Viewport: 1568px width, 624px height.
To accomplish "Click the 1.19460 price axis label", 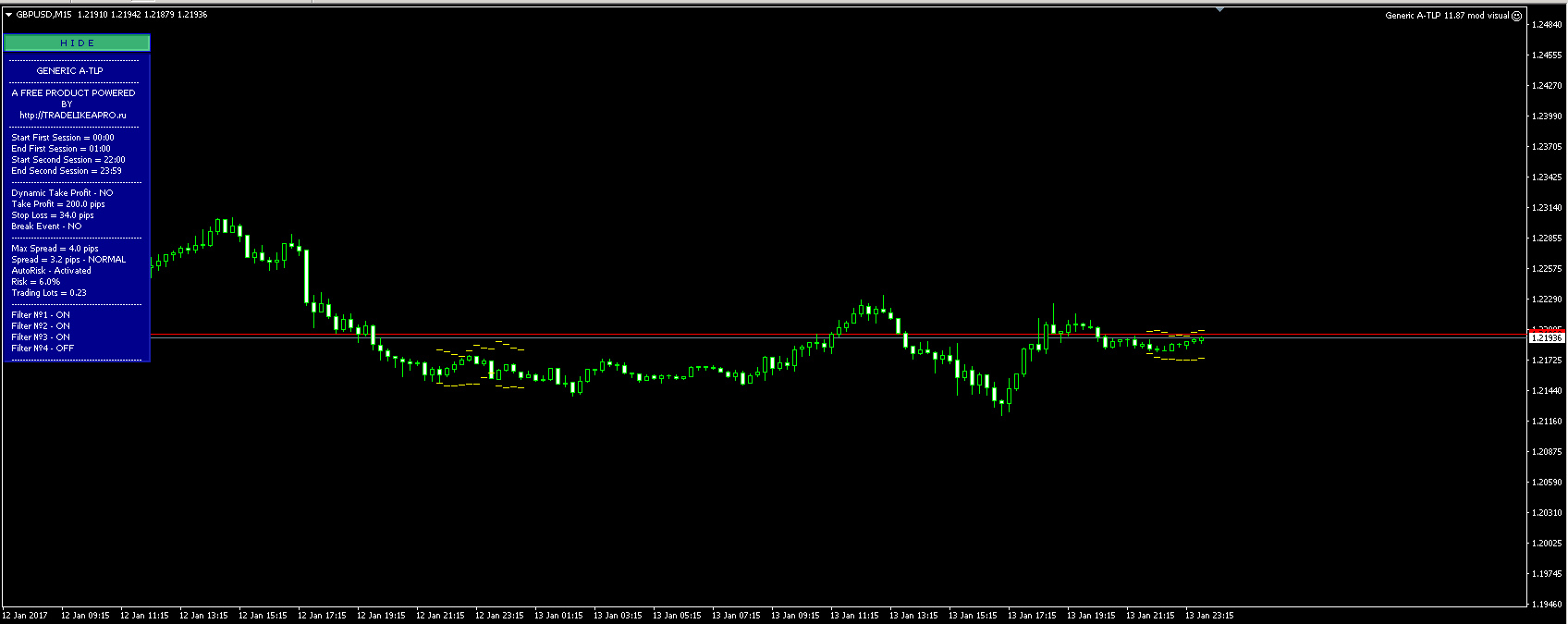I will point(1547,605).
